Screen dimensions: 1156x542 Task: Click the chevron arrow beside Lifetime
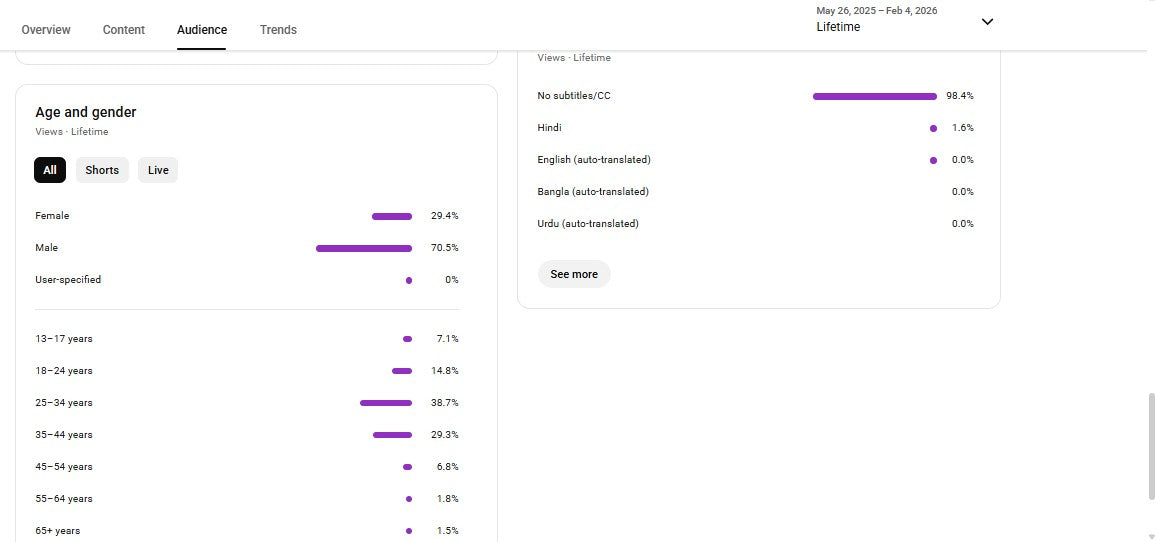point(987,21)
